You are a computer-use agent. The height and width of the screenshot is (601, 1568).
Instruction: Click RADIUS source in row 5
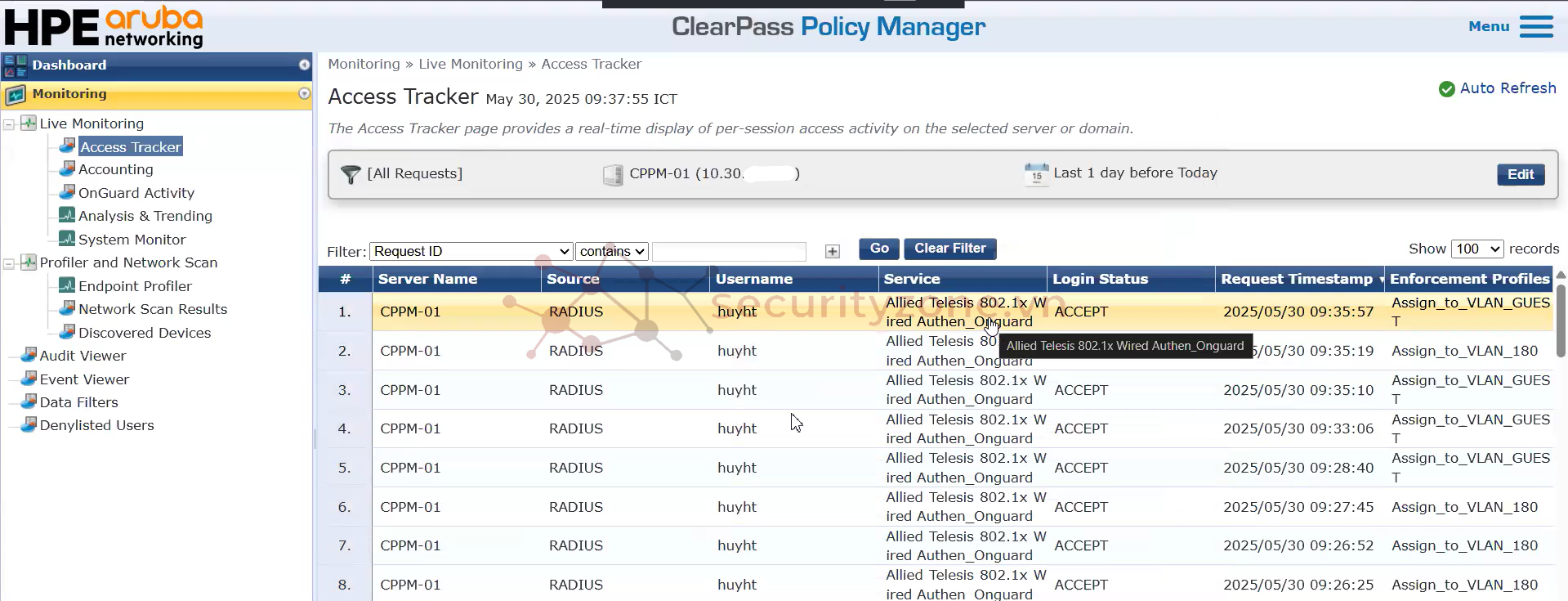pos(576,468)
